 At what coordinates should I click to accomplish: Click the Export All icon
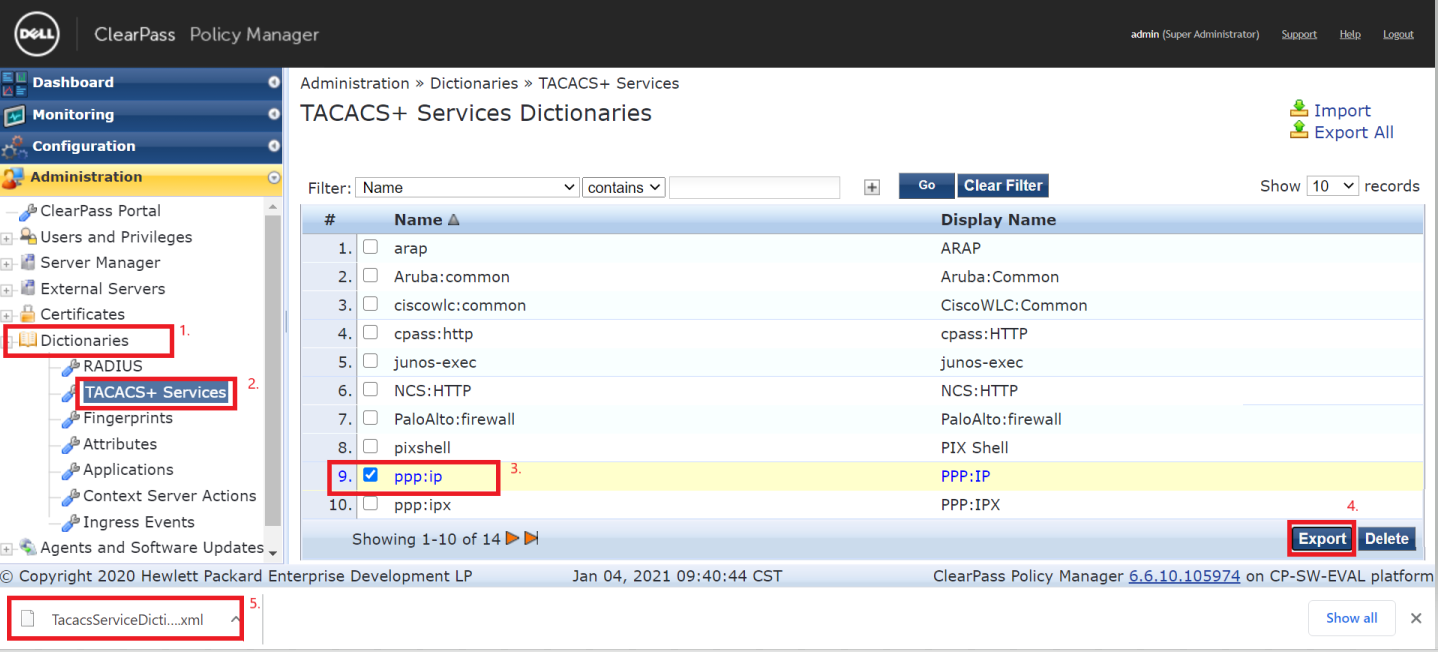1299,131
